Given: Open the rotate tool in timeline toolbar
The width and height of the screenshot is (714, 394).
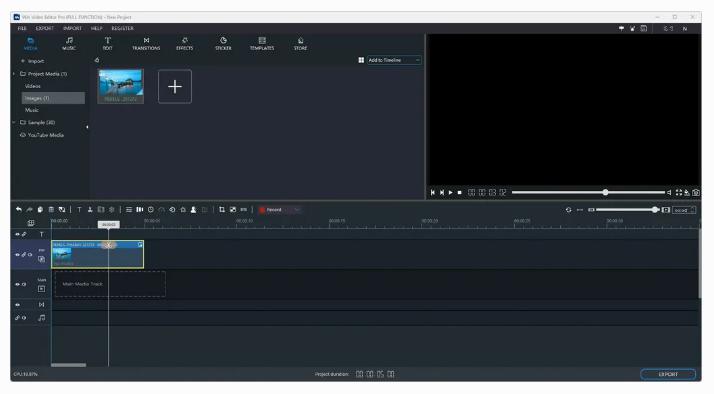Looking at the screenshot, I should pyautogui.click(x=172, y=210).
